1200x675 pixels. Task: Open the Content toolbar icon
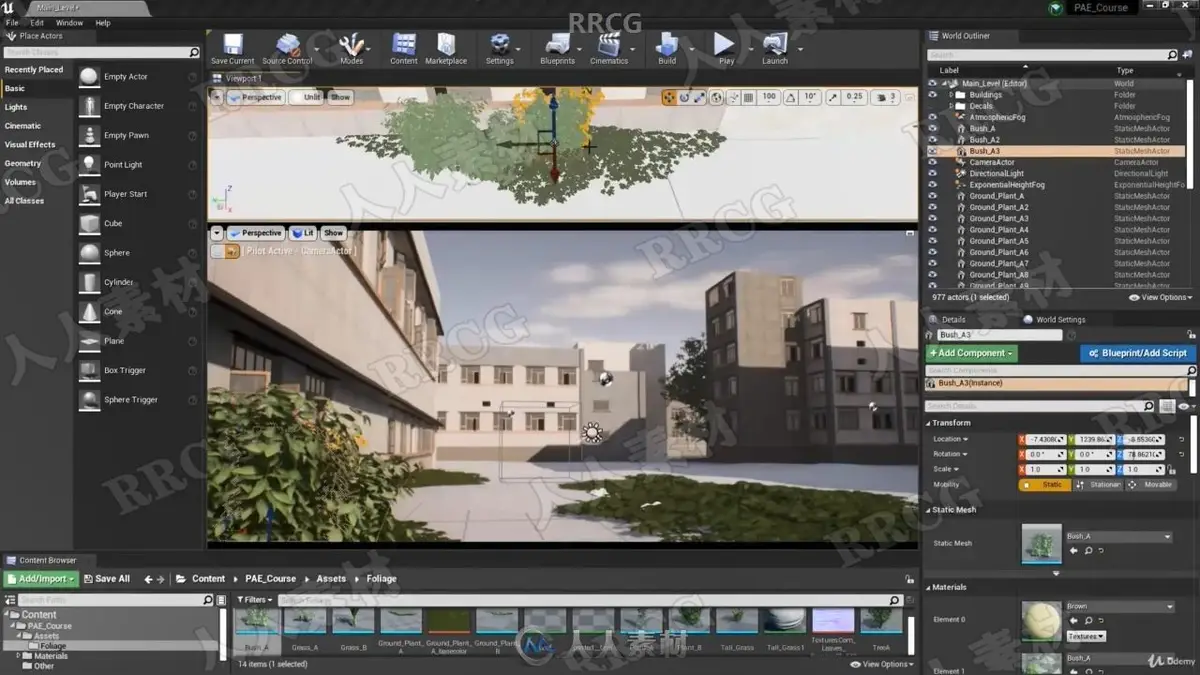pyautogui.click(x=404, y=45)
